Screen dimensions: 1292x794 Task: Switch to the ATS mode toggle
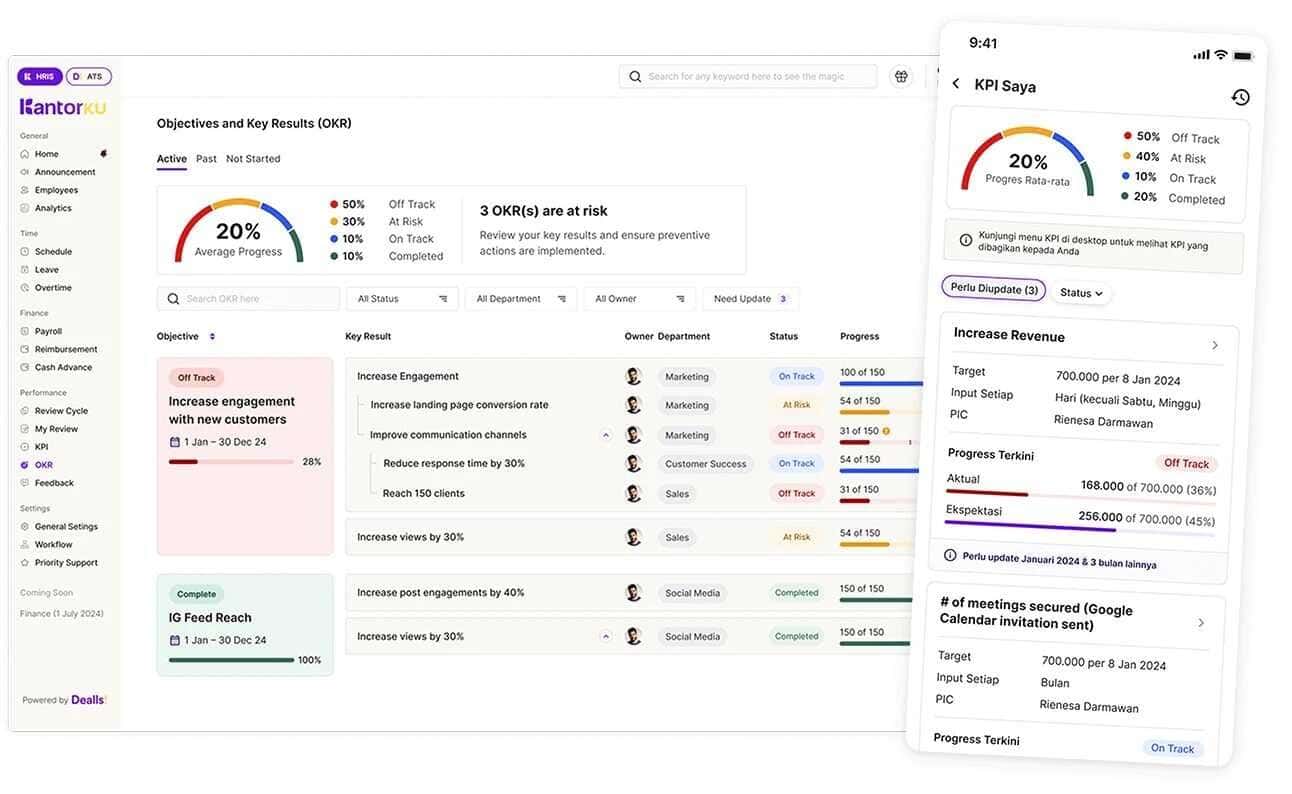(x=89, y=76)
